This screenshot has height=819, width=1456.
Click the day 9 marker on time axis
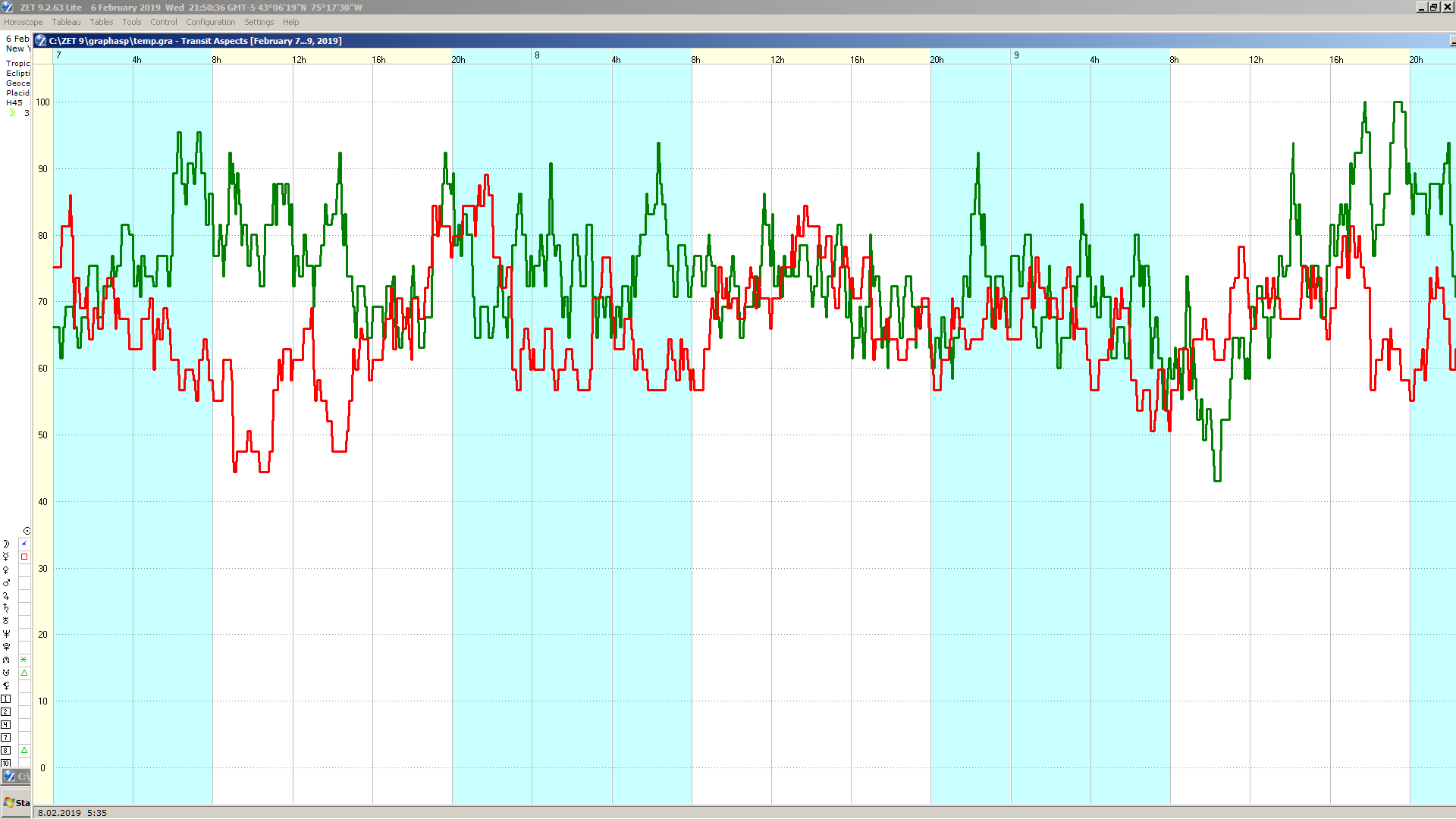(1016, 55)
